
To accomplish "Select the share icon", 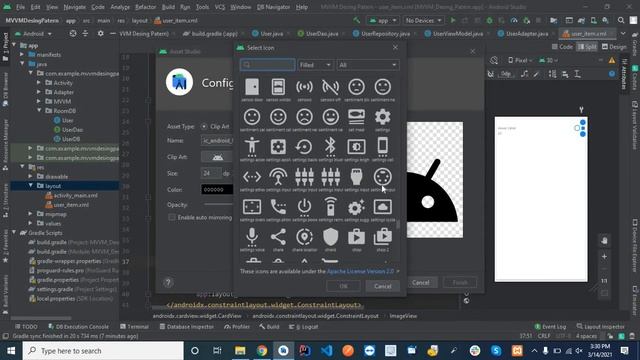I will click(x=278, y=237).
